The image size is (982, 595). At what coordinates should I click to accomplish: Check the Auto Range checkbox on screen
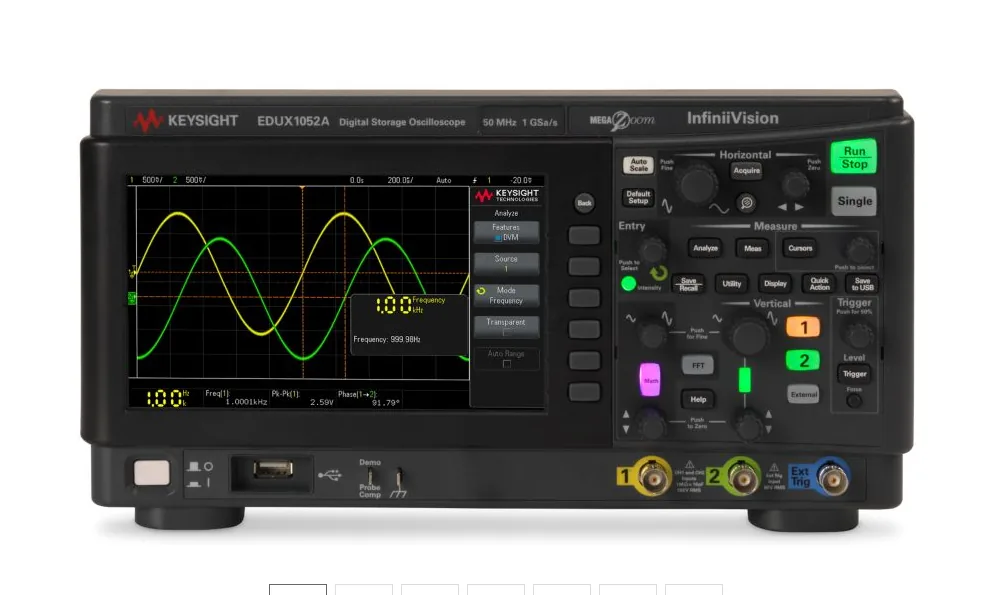[x=507, y=364]
